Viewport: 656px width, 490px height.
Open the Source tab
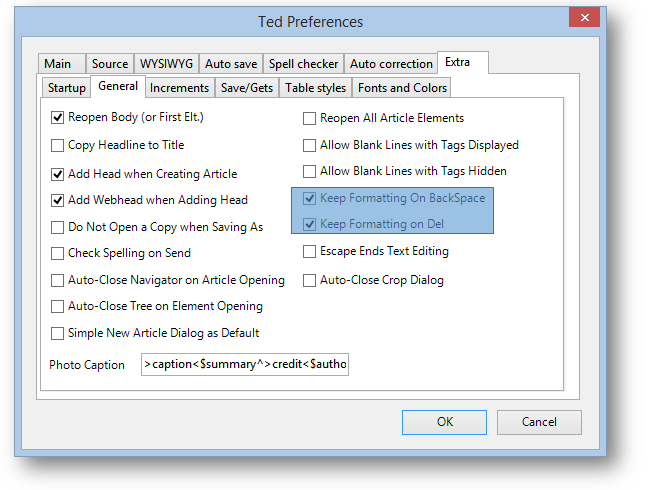[x=110, y=64]
